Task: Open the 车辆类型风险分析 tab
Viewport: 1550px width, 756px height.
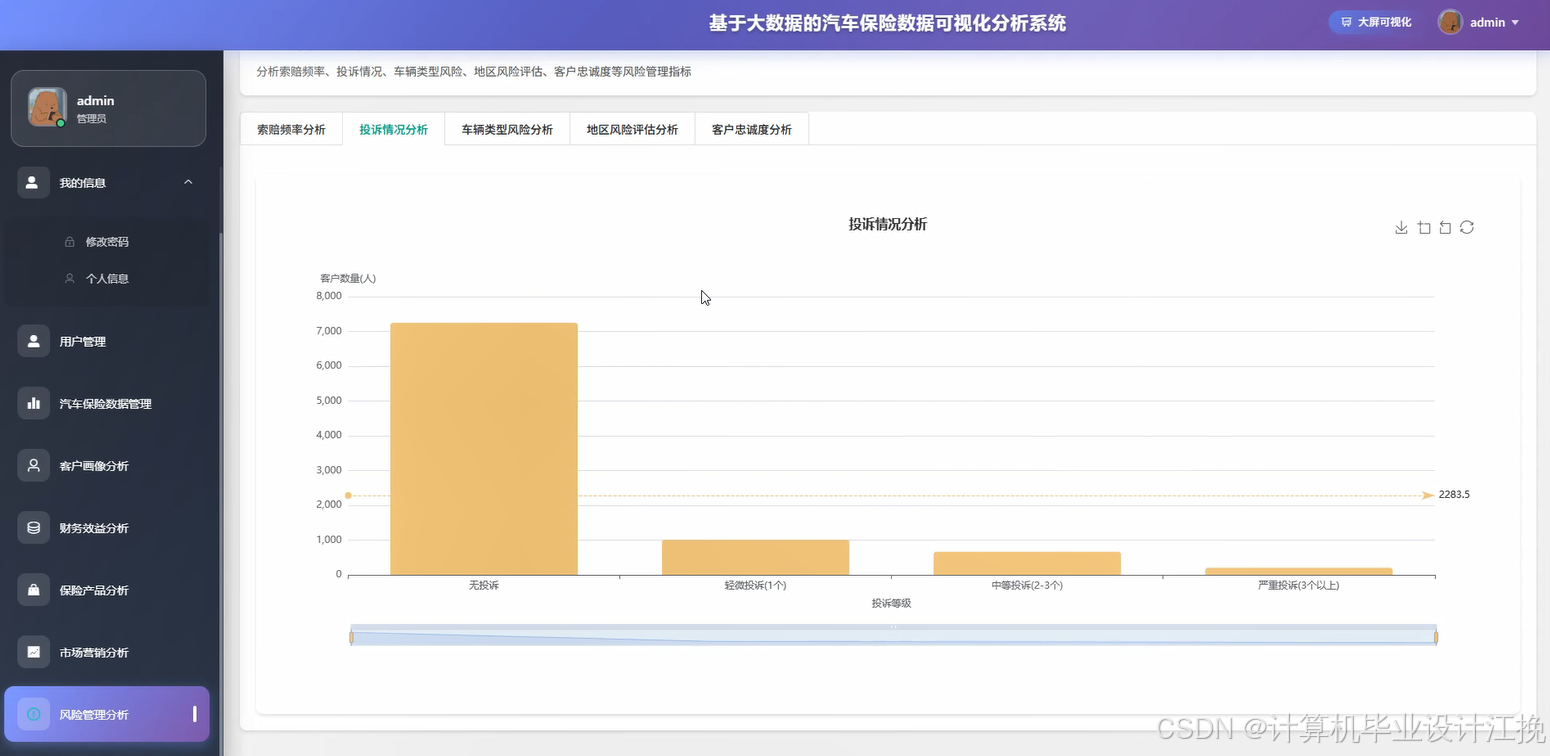Action: pyautogui.click(x=507, y=129)
